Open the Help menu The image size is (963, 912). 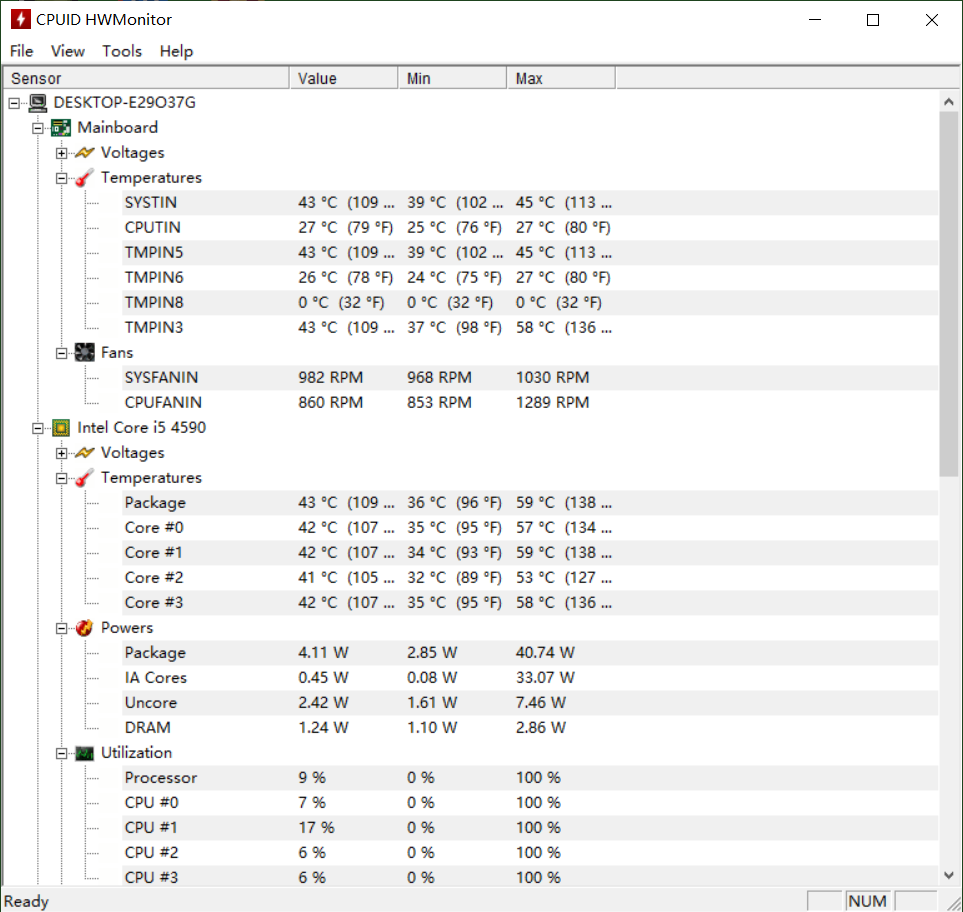tap(176, 51)
